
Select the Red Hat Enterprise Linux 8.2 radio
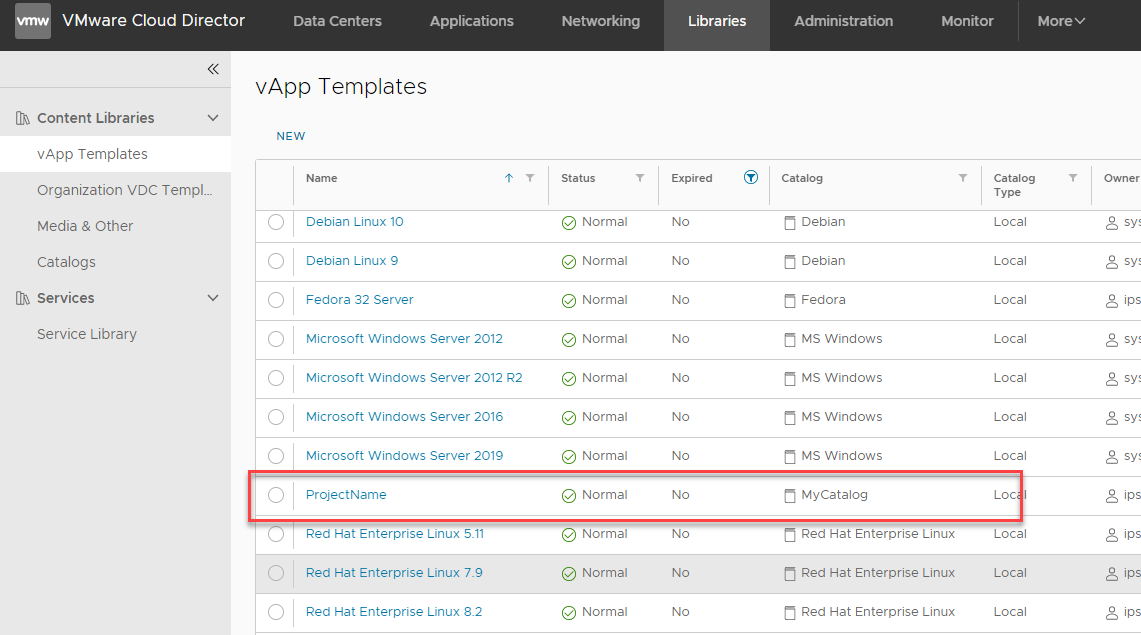[276, 612]
